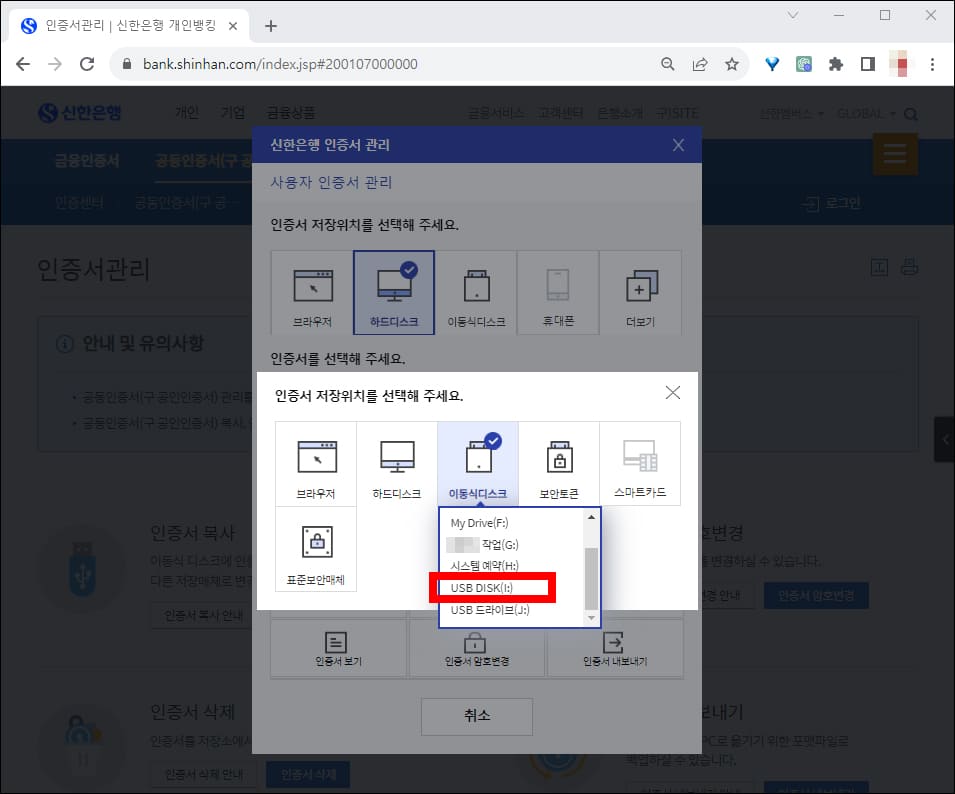
Task: Switch to the 기업 (corporate) tab
Action: click(233, 112)
